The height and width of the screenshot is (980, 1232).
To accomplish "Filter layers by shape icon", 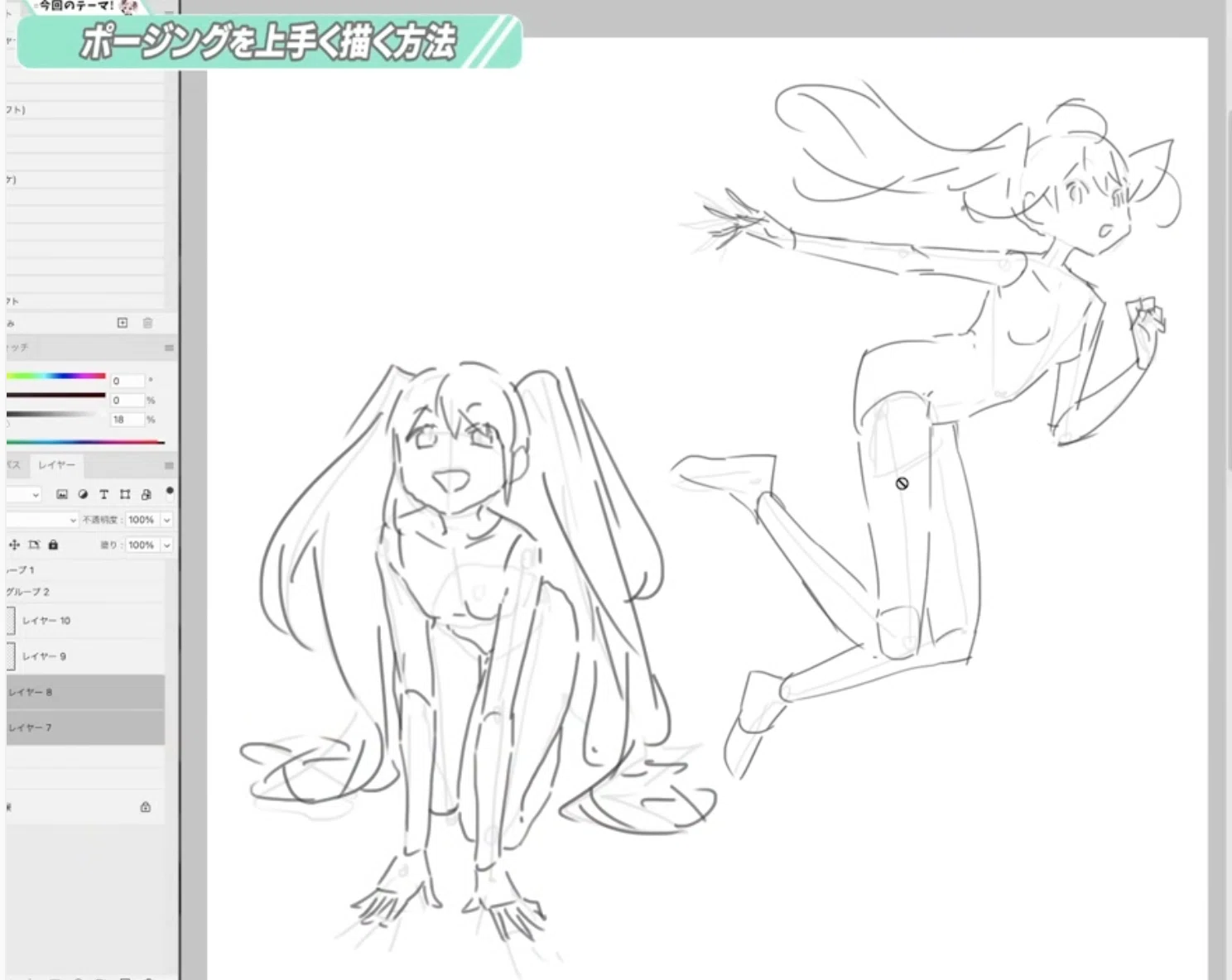I will pos(125,494).
